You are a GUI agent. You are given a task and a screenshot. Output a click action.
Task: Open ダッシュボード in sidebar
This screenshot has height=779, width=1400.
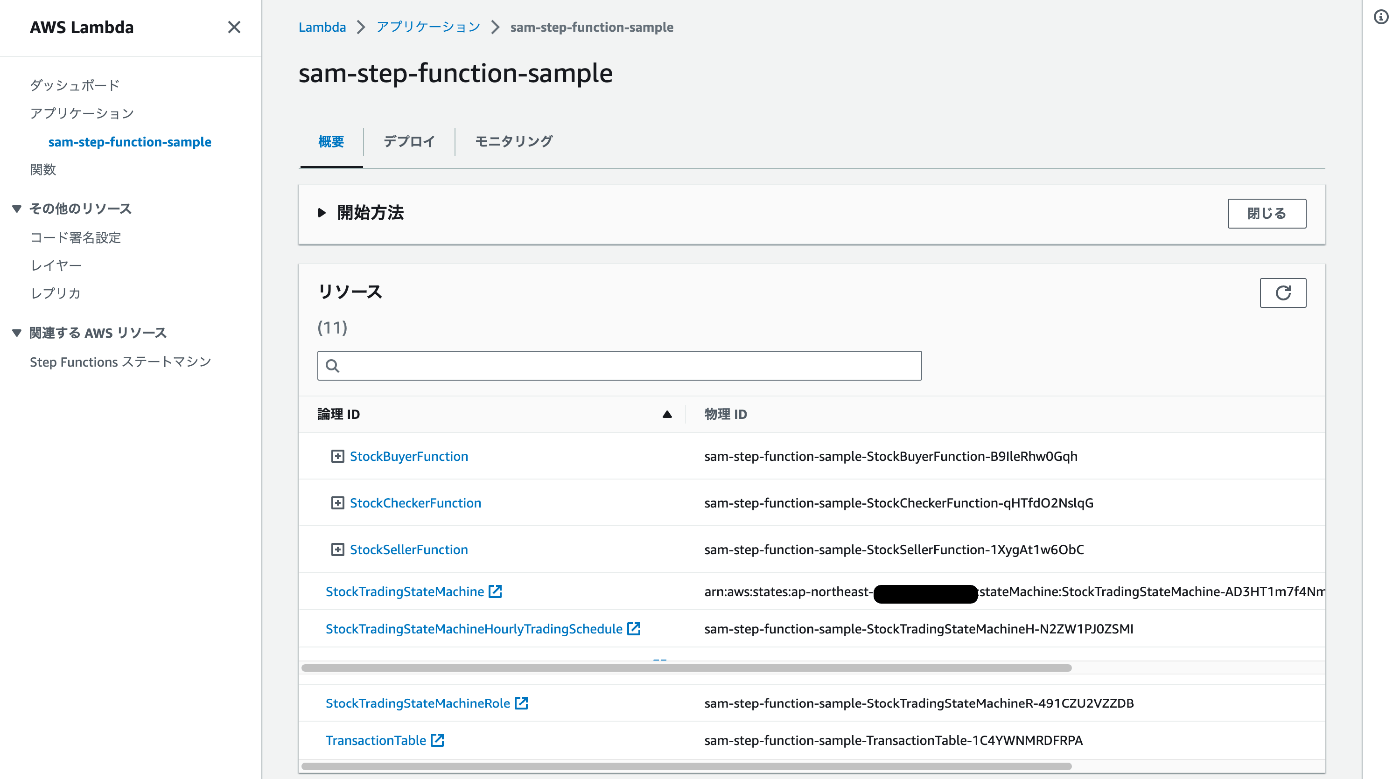point(75,86)
